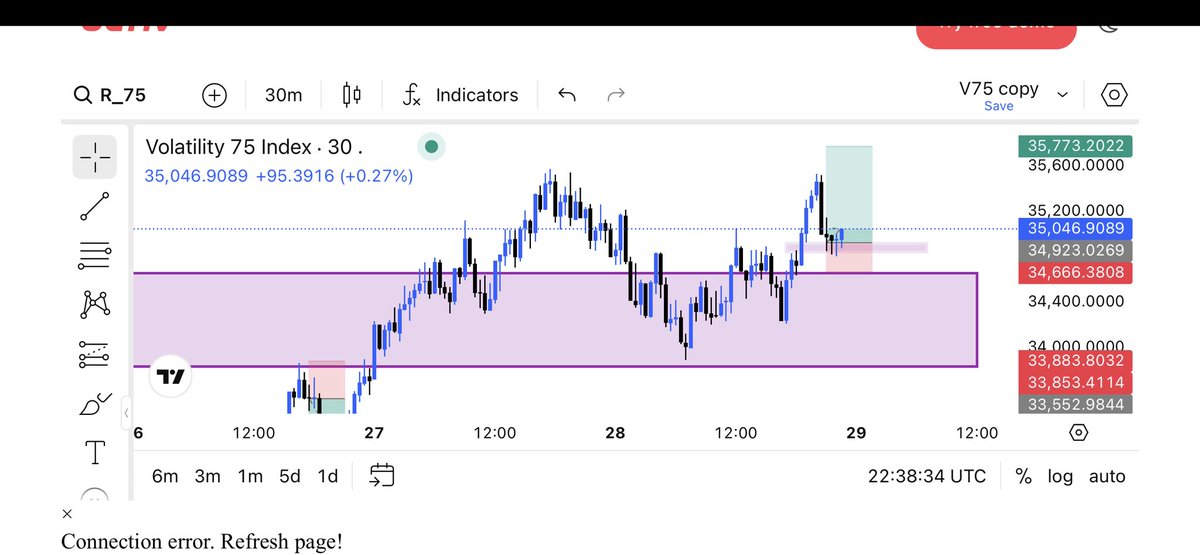Click the 35,046.9089 current price label
Image resolution: width=1200 pixels, height=555 pixels.
[x=1075, y=229]
